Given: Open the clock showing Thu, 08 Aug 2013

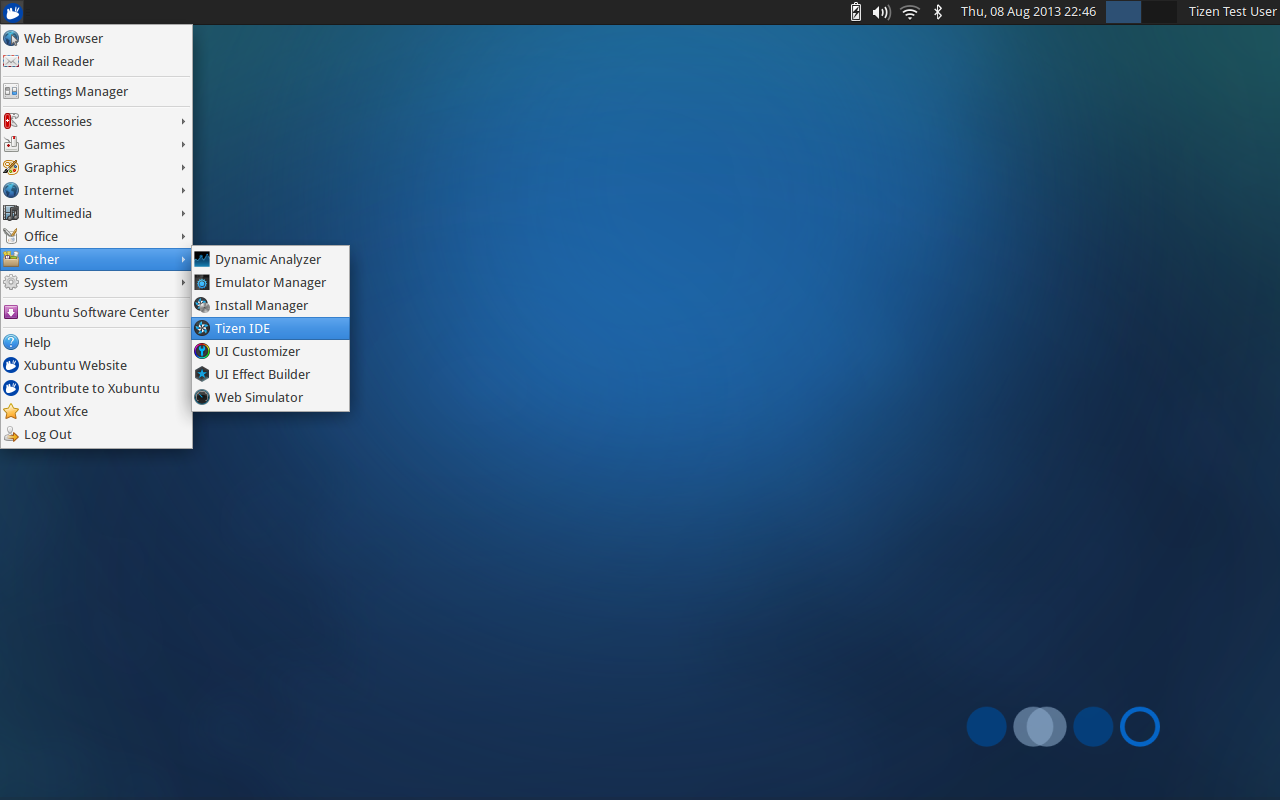Looking at the screenshot, I should click(x=1028, y=12).
